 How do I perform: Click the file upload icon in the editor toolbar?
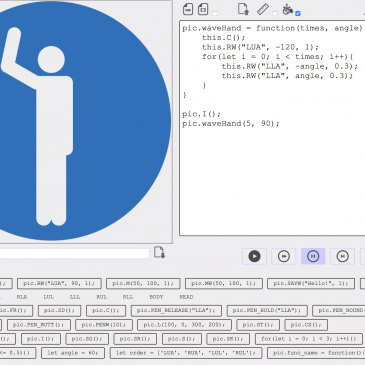point(243,9)
